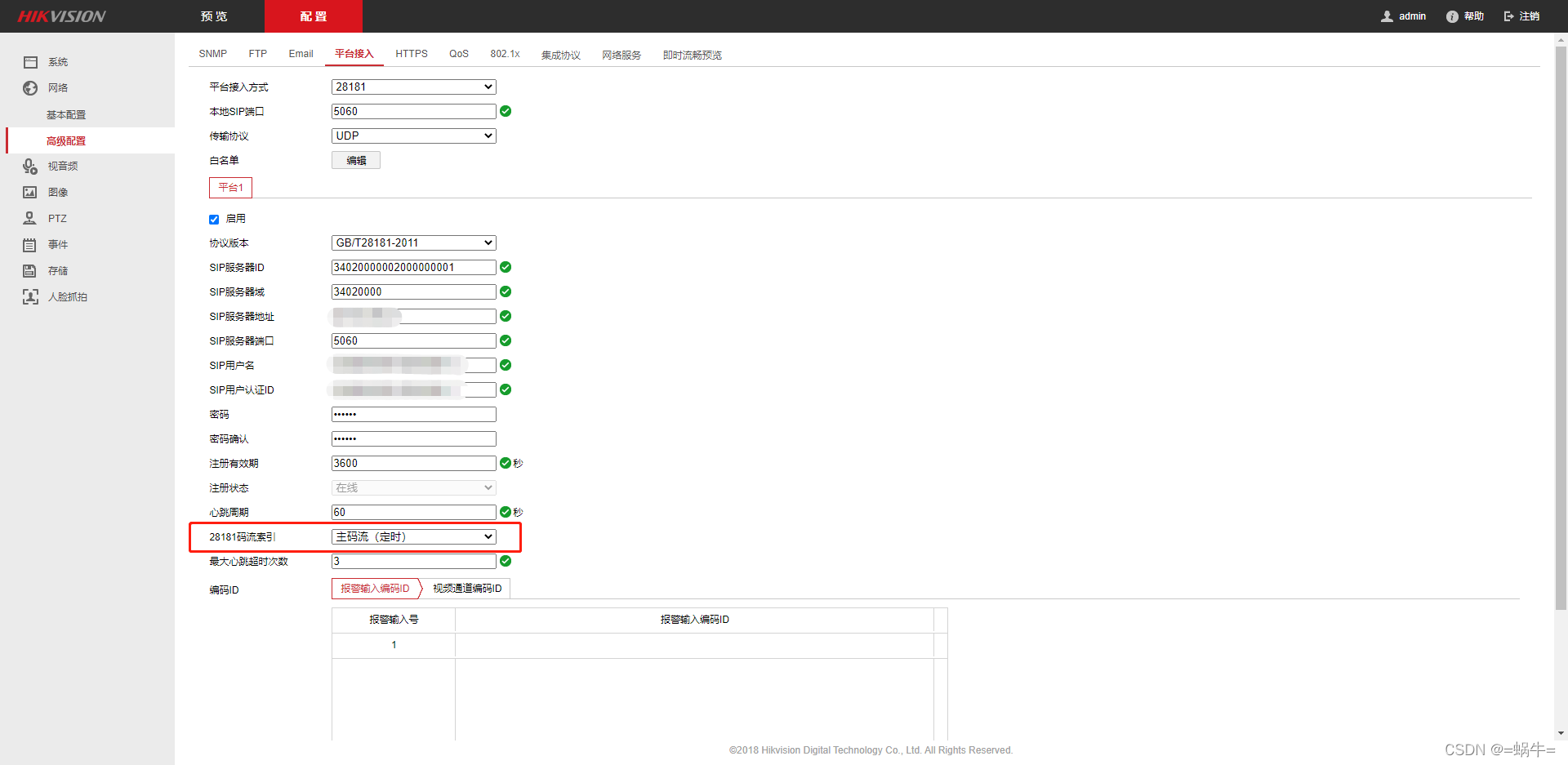Screen dimensions: 1568x765
Task: Open the 网络服务 tab
Action: pyautogui.click(x=621, y=55)
